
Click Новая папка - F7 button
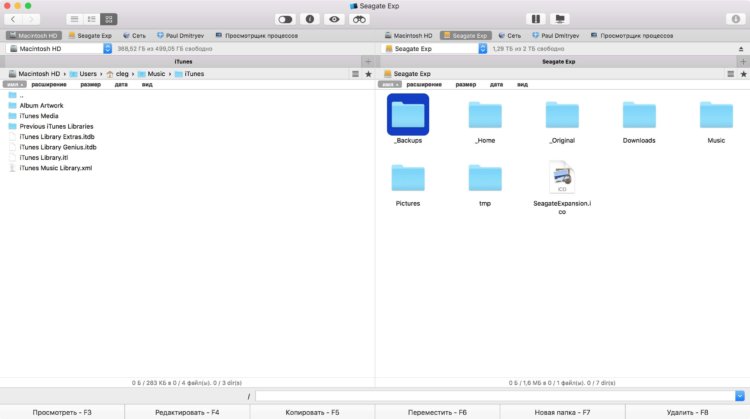point(562,412)
